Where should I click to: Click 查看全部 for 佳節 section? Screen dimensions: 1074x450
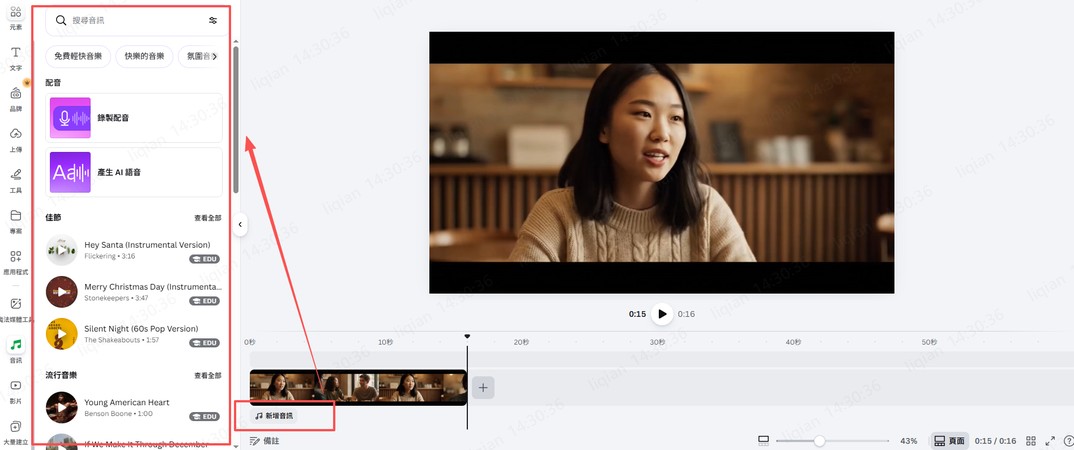point(208,218)
